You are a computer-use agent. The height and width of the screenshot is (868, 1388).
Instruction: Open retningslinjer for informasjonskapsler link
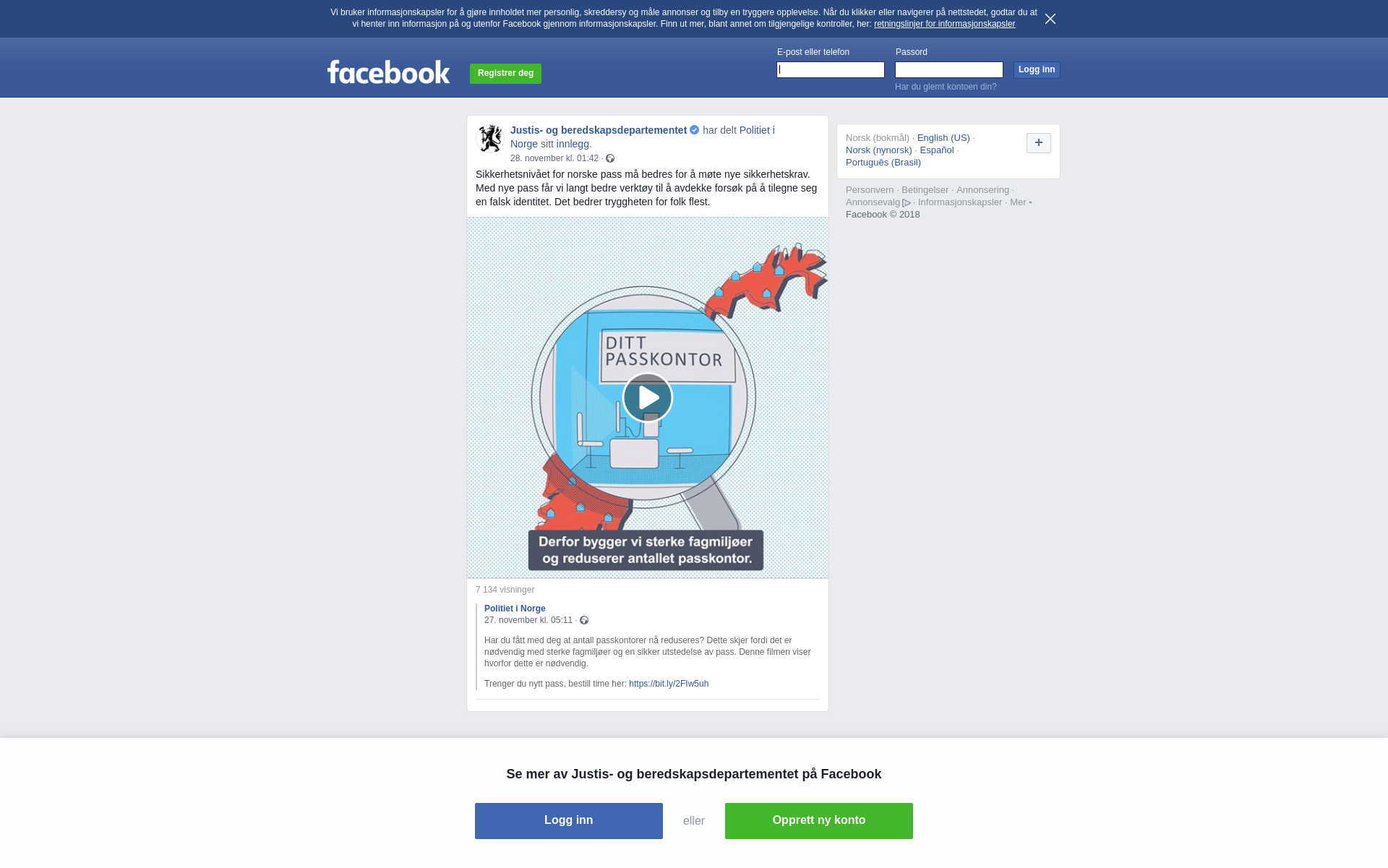(x=944, y=24)
